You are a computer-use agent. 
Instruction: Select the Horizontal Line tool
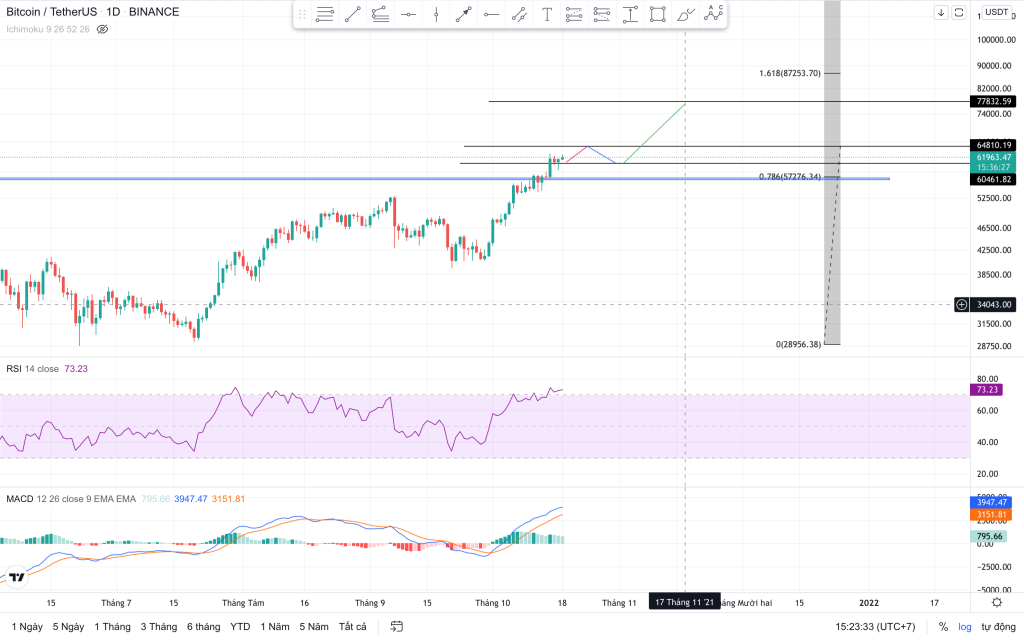tap(407, 14)
